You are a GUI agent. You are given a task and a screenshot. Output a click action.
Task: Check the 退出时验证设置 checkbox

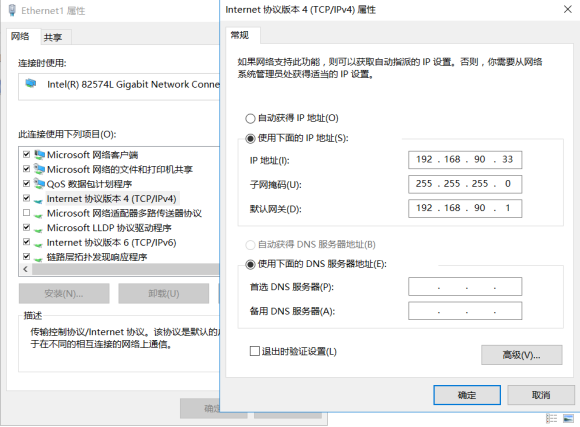click(x=254, y=351)
